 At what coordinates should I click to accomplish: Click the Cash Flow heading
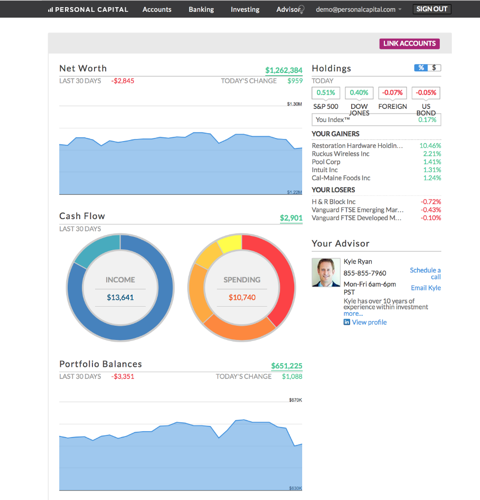click(x=82, y=216)
